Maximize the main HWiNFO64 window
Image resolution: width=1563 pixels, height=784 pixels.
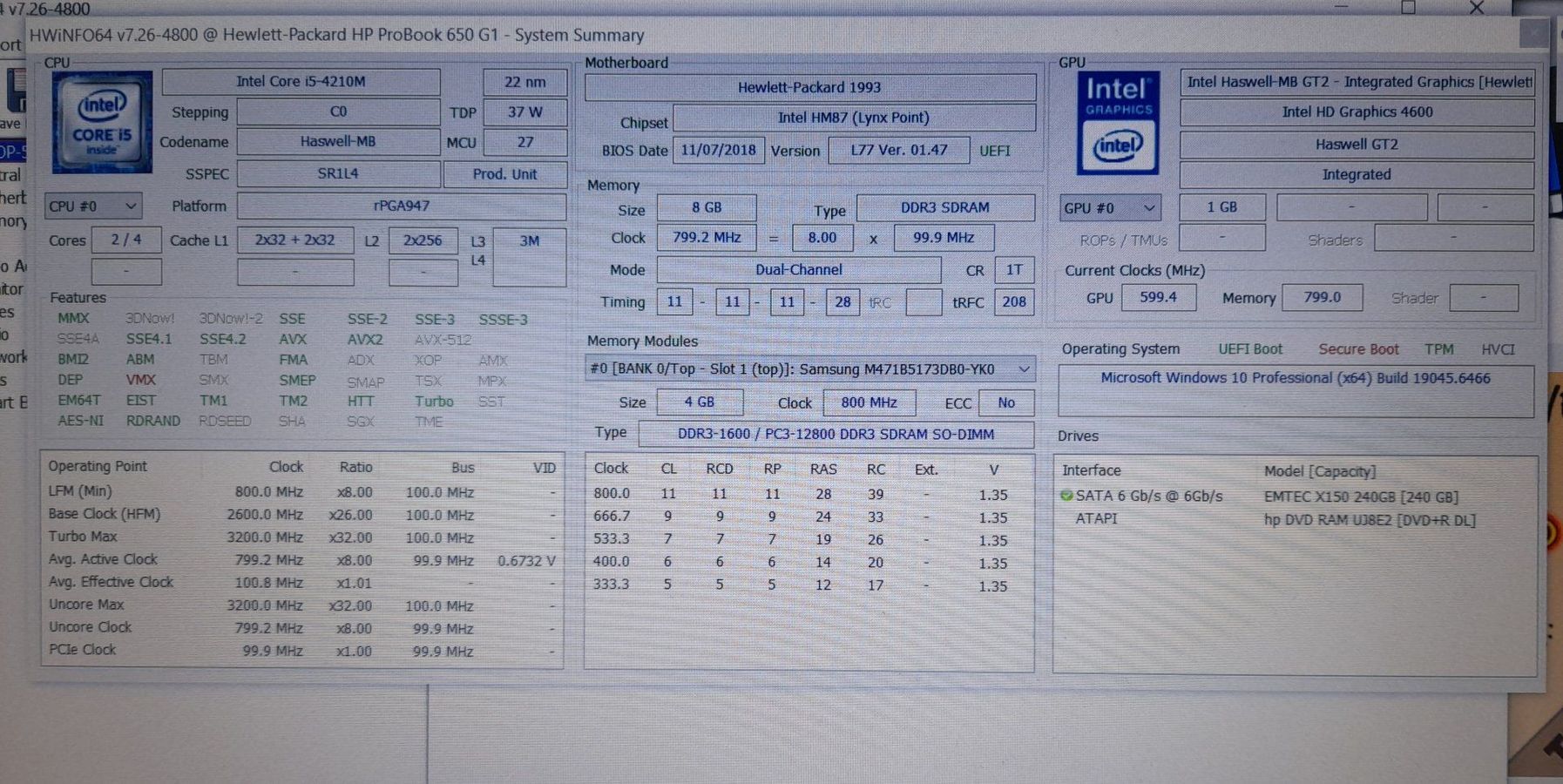pyautogui.click(x=1408, y=8)
